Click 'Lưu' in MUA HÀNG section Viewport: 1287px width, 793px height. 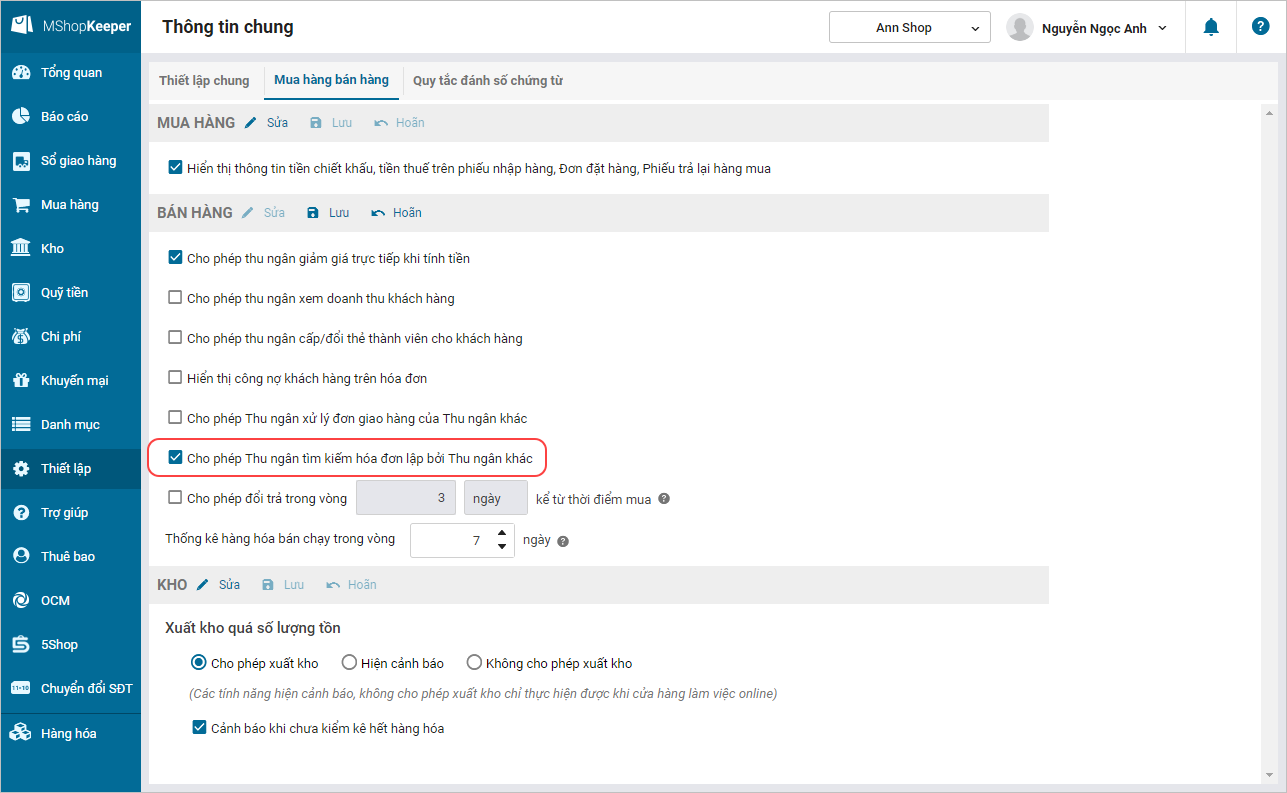click(342, 123)
